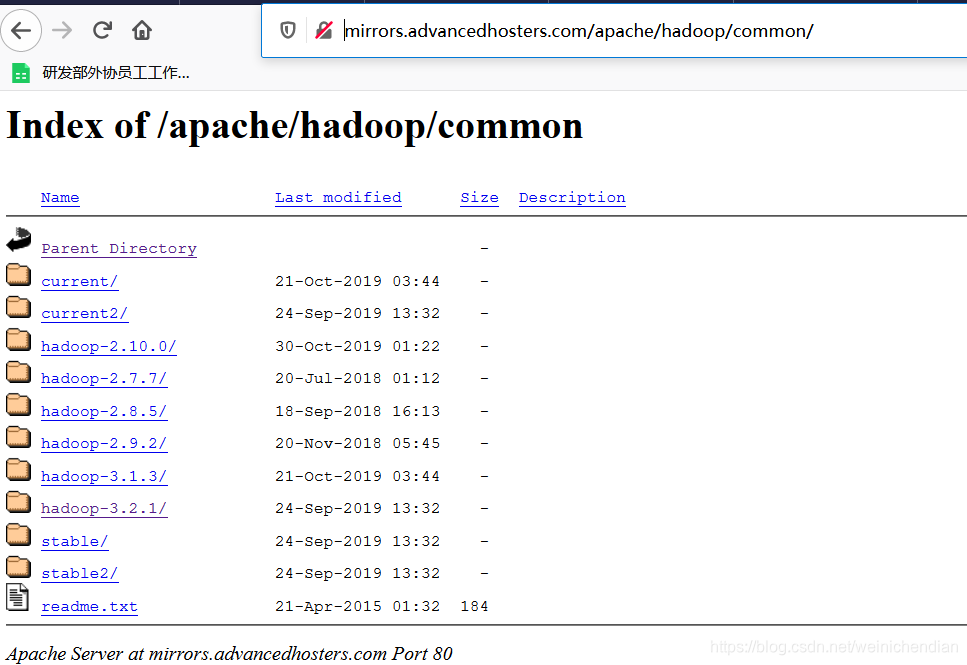This screenshot has height=665, width=967.
Task: Navigate back with the back arrow
Action: 22,31
